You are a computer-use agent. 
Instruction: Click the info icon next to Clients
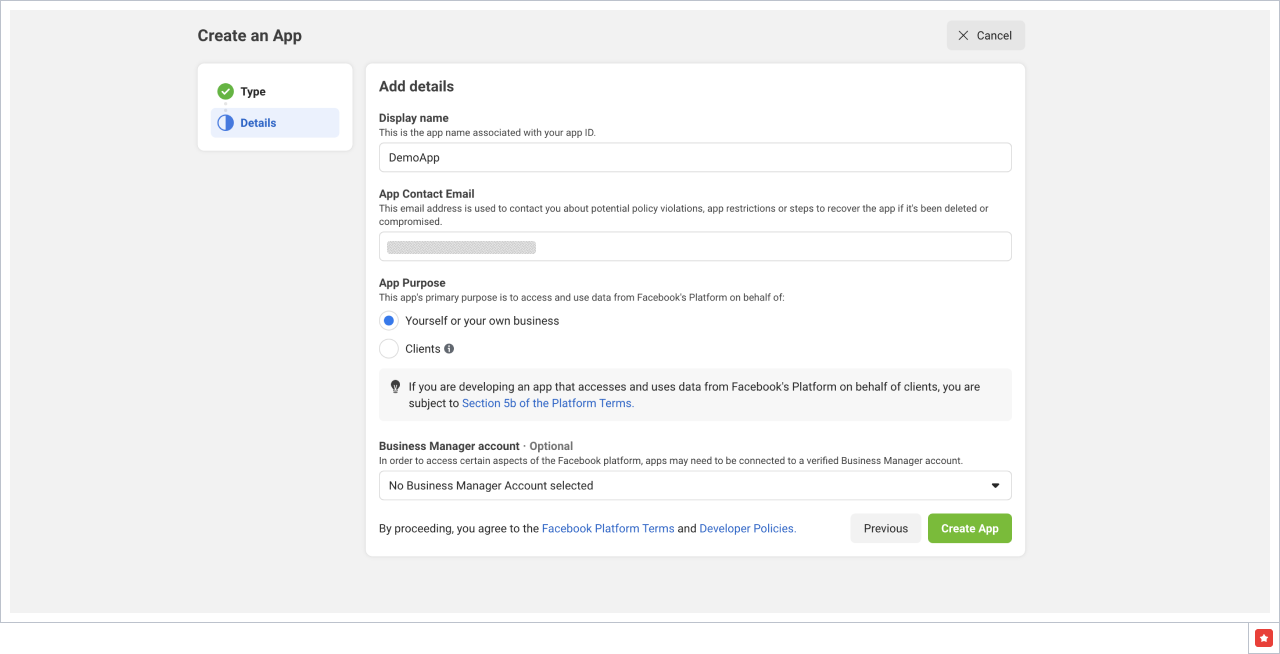pos(449,349)
